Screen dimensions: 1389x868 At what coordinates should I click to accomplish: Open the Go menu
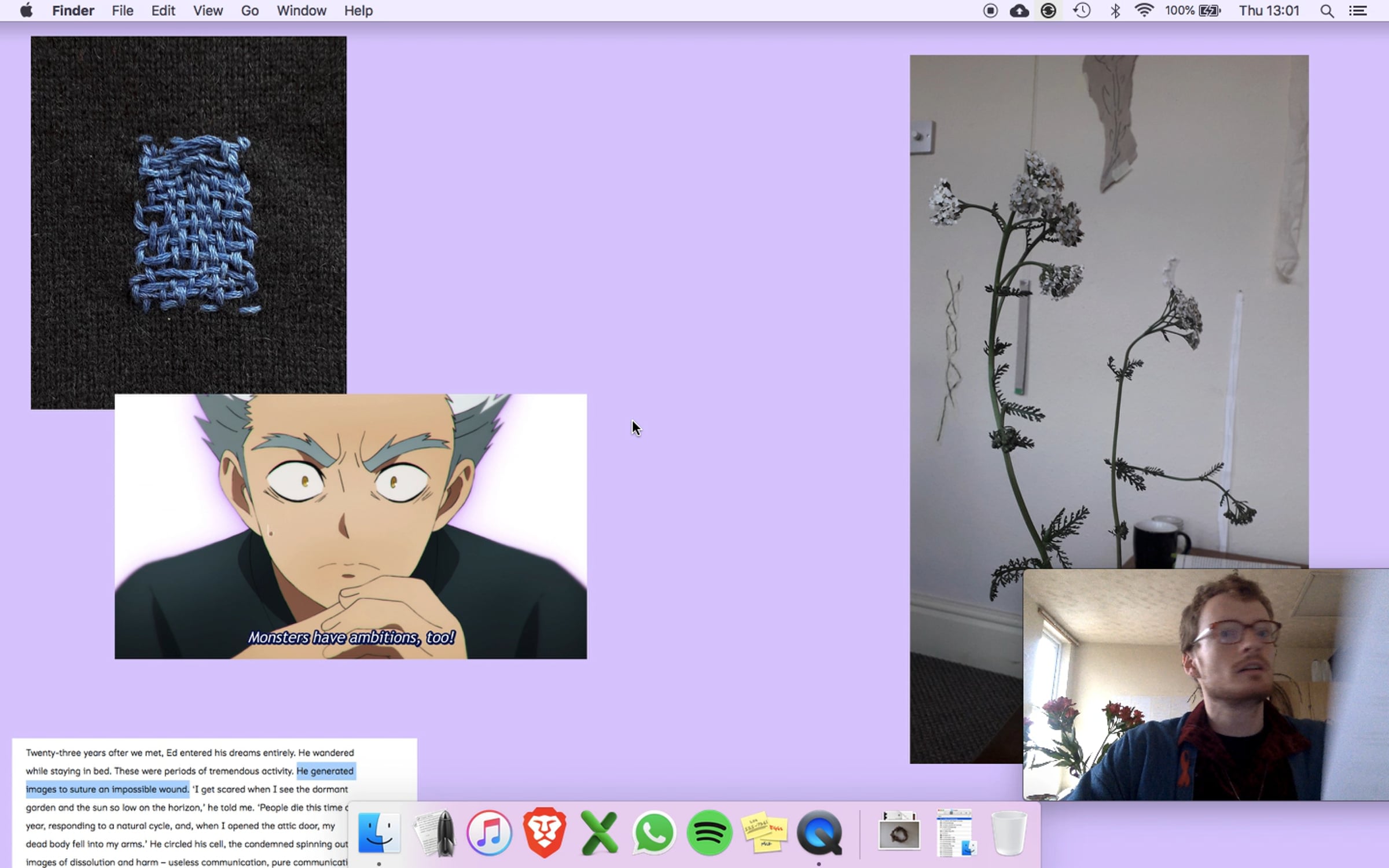pyautogui.click(x=250, y=10)
